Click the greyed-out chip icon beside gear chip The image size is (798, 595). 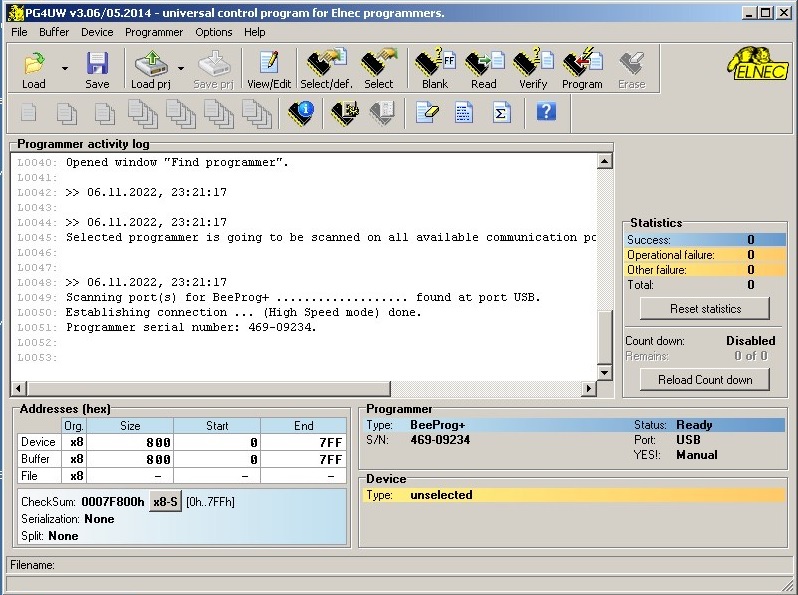pos(382,112)
